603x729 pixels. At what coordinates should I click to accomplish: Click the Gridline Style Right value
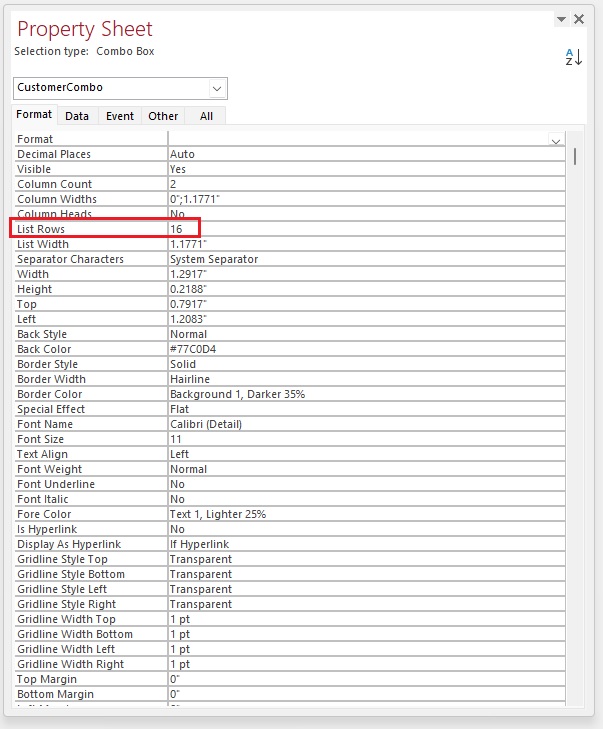click(x=366, y=604)
